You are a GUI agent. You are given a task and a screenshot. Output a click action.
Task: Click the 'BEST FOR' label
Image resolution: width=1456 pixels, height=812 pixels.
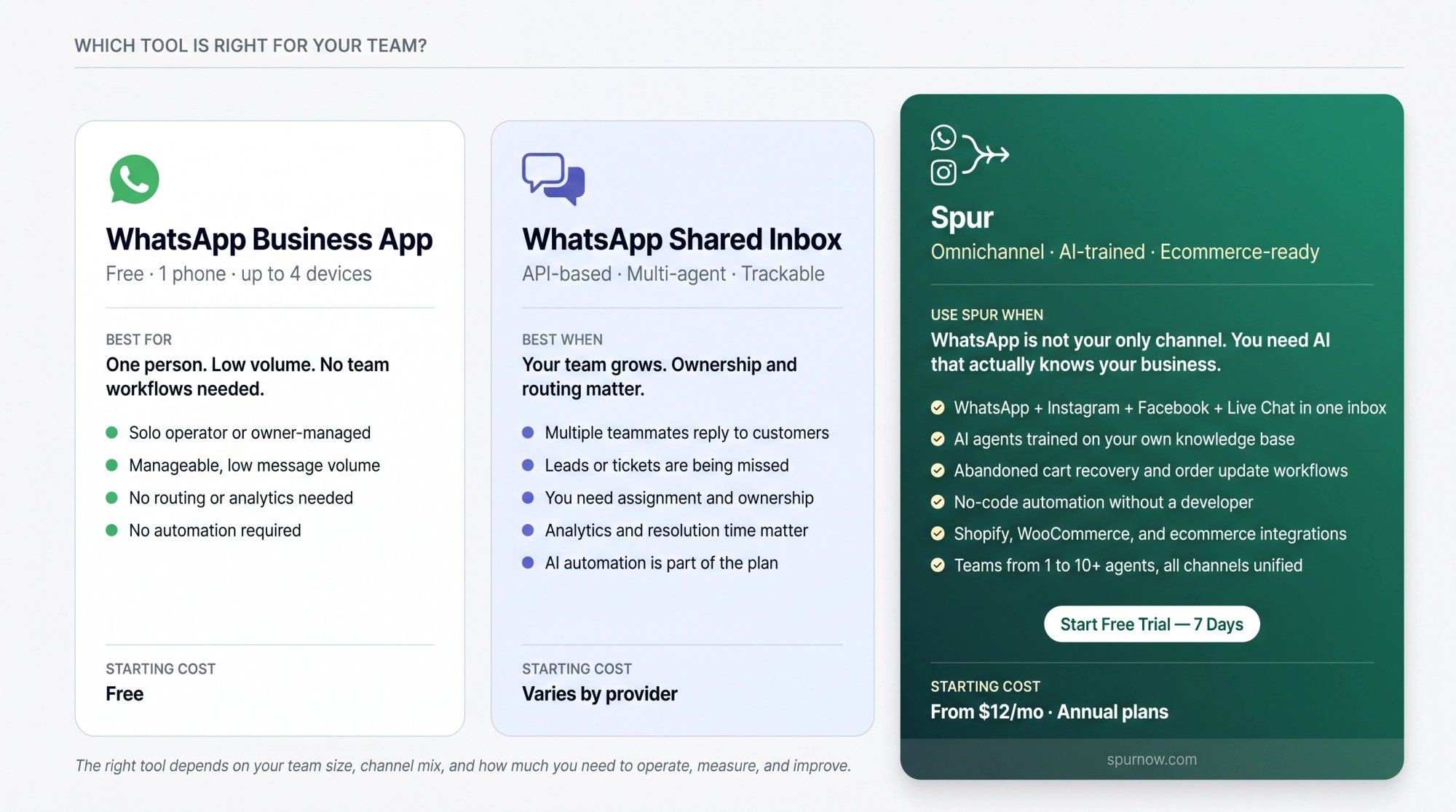(138, 340)
